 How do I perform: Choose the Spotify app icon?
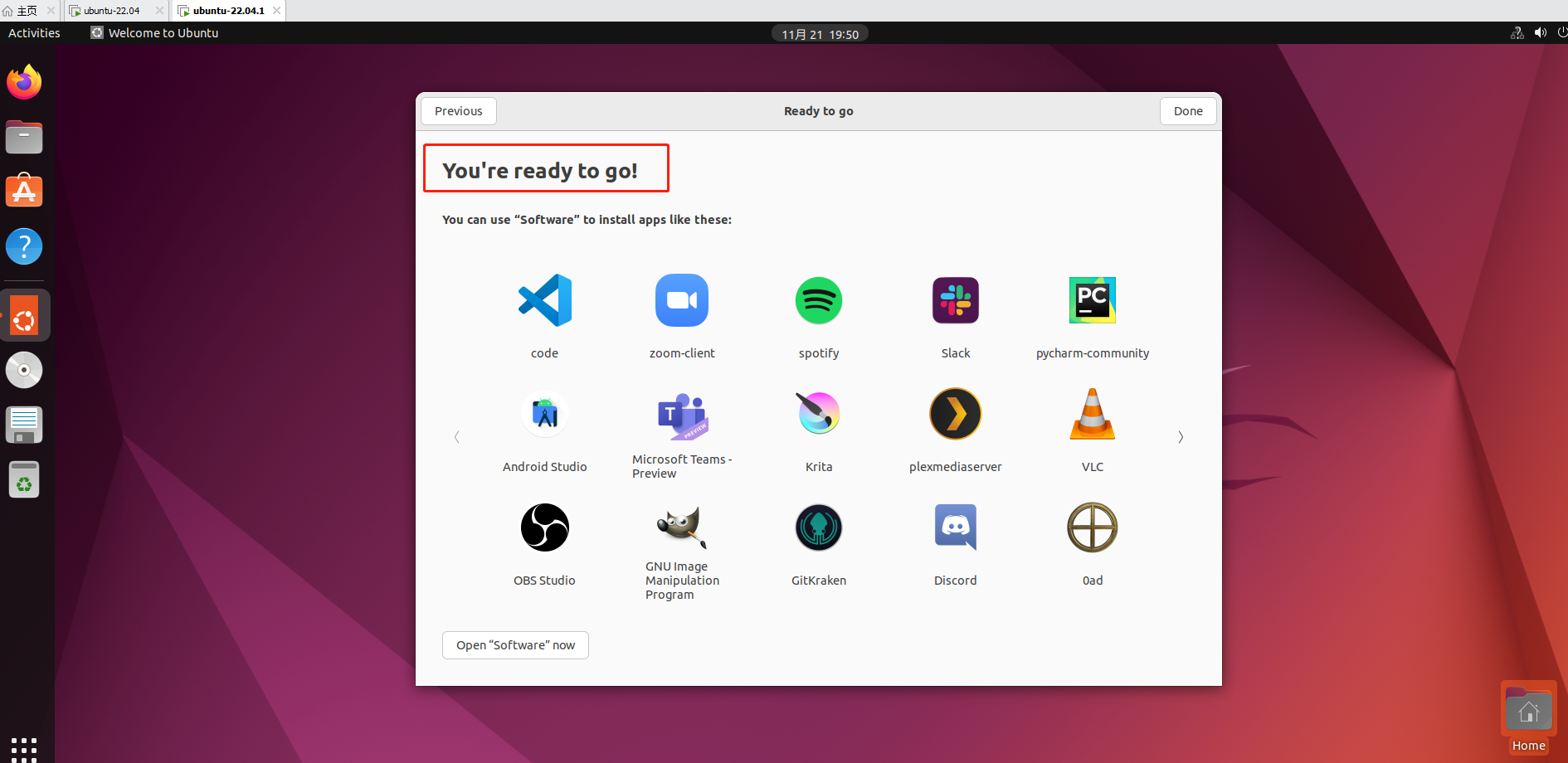[819, 300]
